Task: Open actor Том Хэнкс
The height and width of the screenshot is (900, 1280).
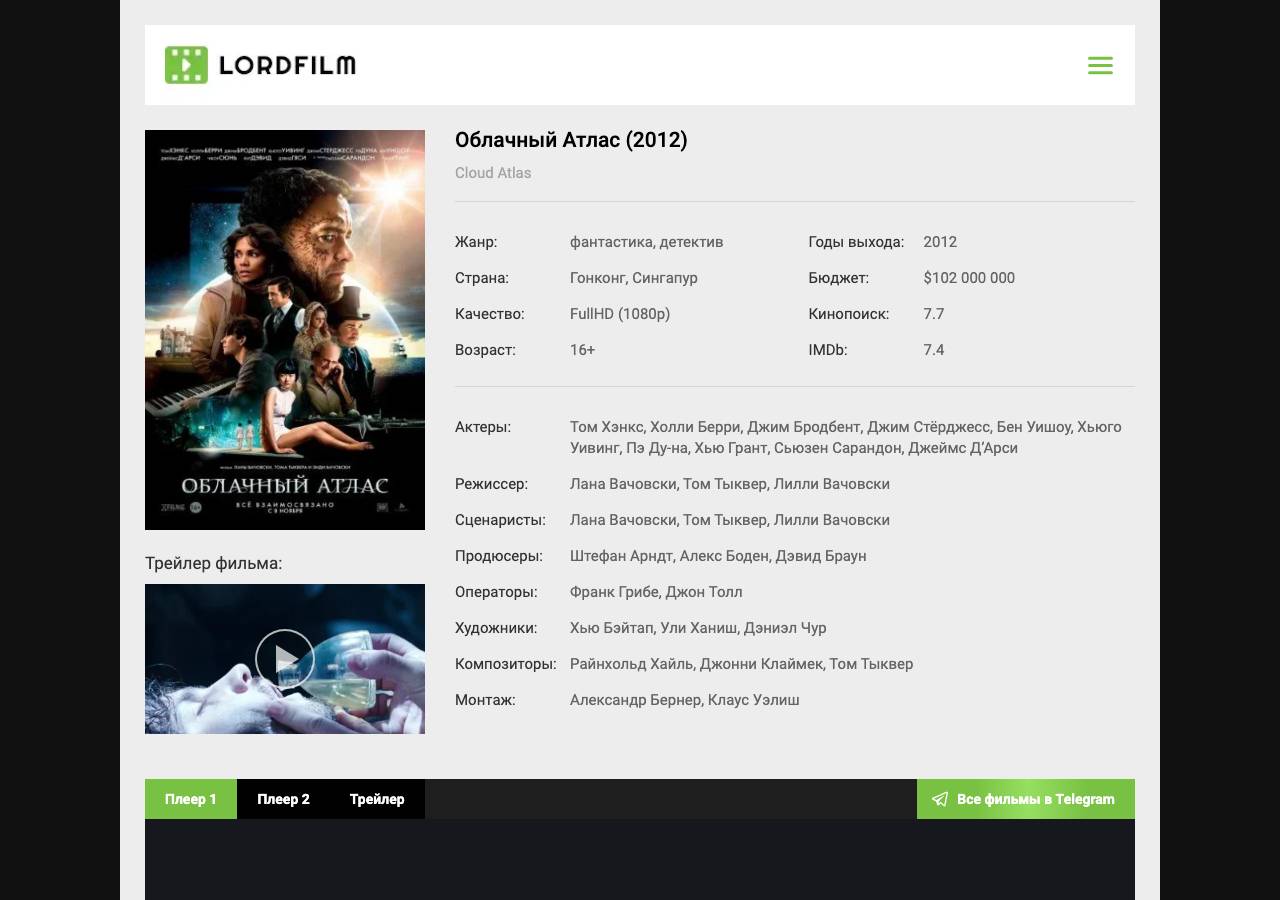Action: [607, 427]
